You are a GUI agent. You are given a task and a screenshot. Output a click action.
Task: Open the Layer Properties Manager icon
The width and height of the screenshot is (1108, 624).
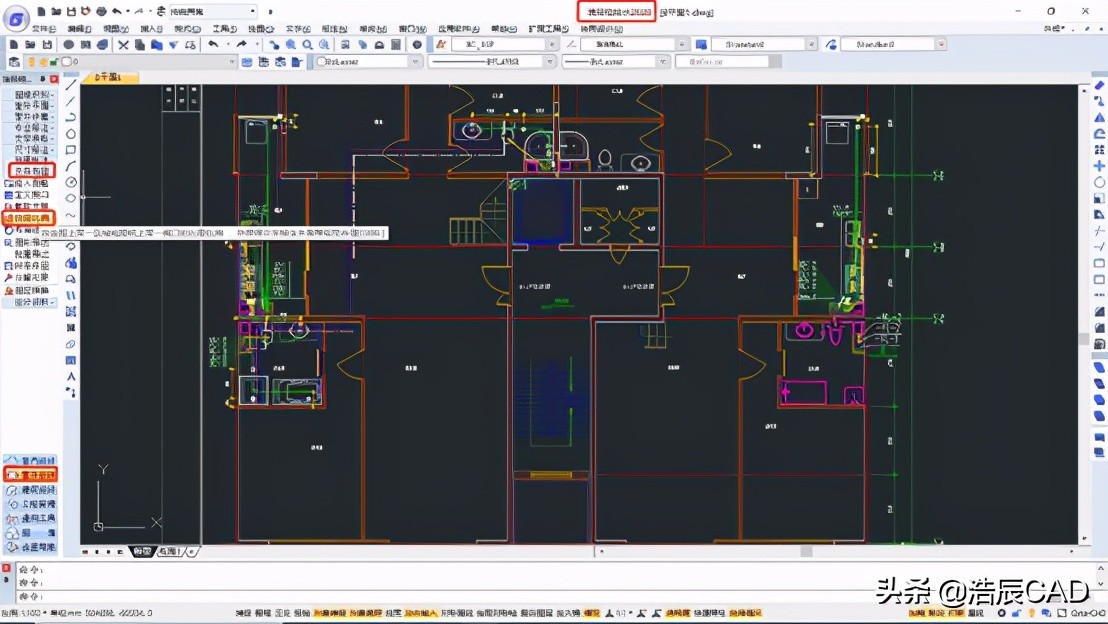pos(14,62)
